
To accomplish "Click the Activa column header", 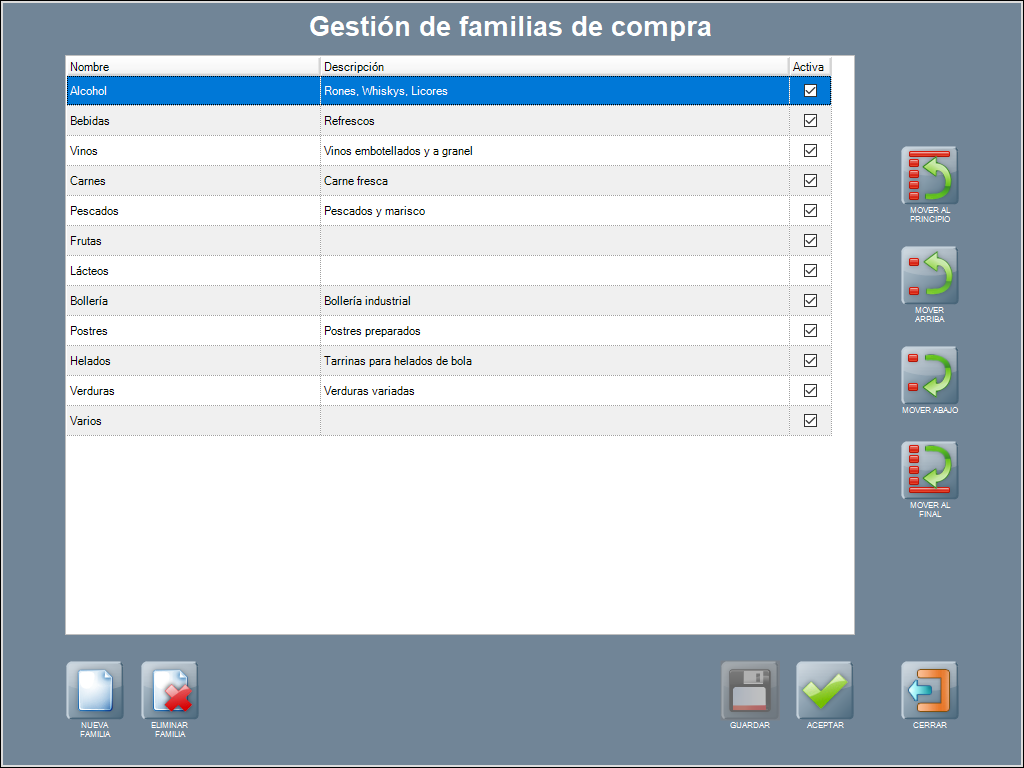I will point(808,67).
